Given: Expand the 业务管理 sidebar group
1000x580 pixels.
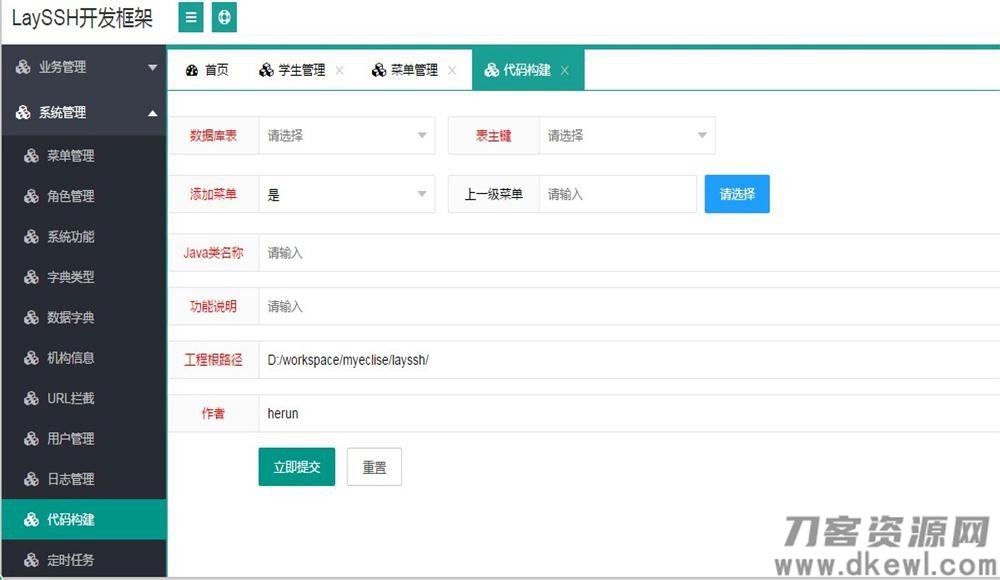Looking at the screenshot, I should coord(84,67).
